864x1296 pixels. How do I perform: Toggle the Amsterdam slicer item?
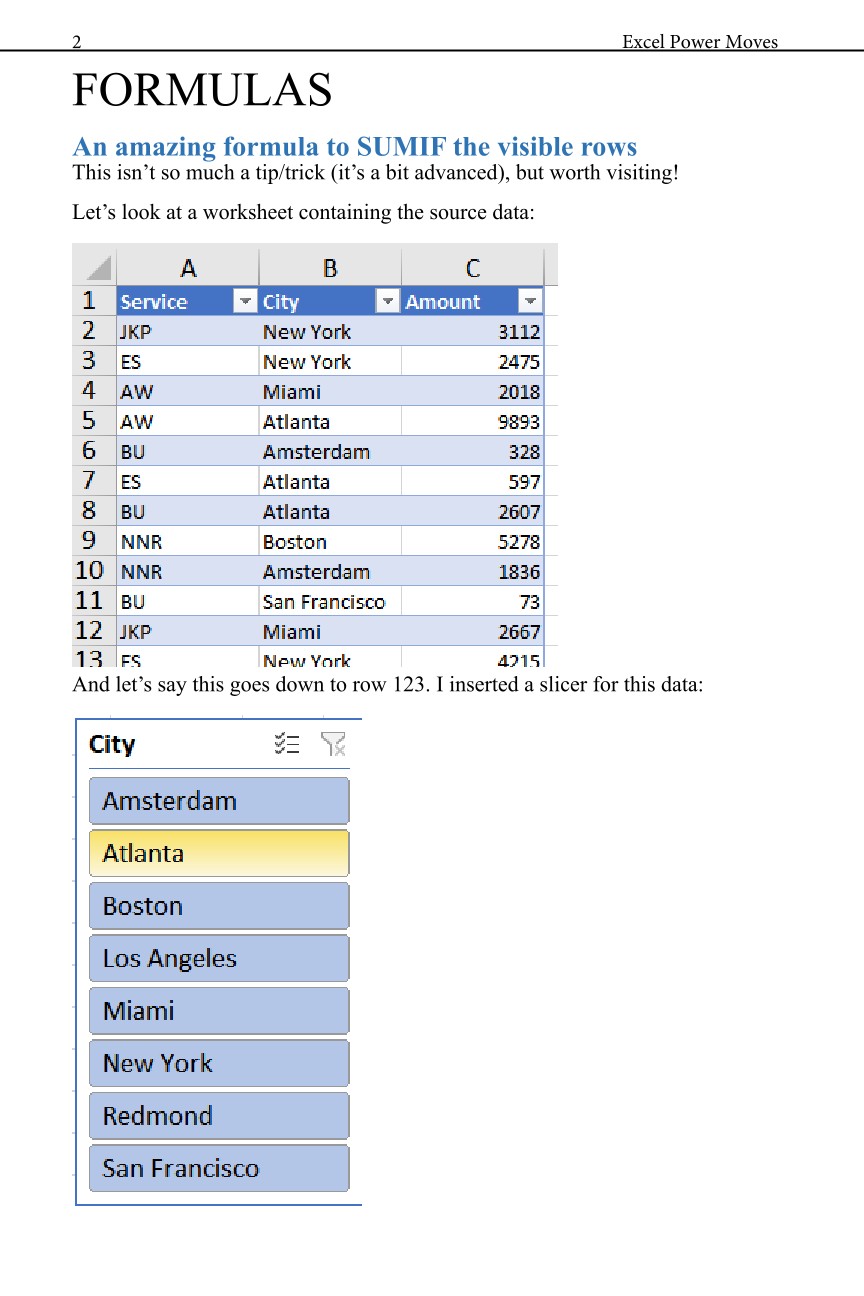pyautogui.click(x=219, y=801)
